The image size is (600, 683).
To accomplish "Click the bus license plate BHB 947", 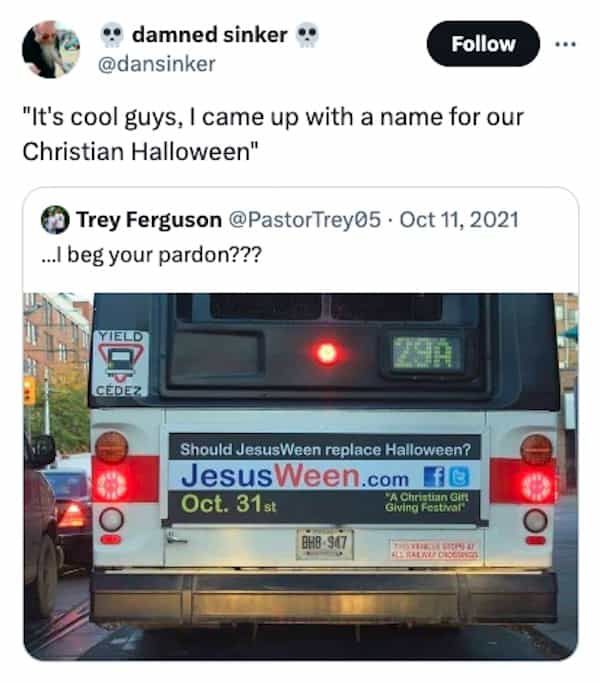I will pyautogui.click(x=325, y=544).
